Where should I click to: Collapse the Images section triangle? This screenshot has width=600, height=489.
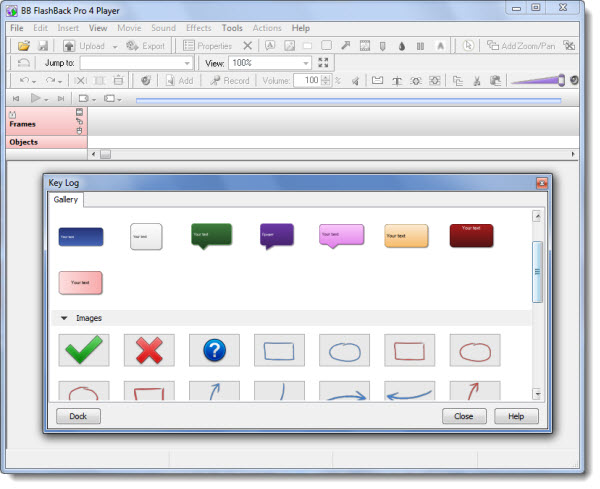click(64, 318)
